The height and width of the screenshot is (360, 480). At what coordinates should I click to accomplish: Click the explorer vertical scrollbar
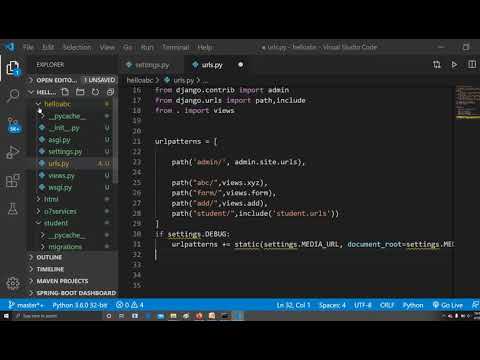click(115, 140)
